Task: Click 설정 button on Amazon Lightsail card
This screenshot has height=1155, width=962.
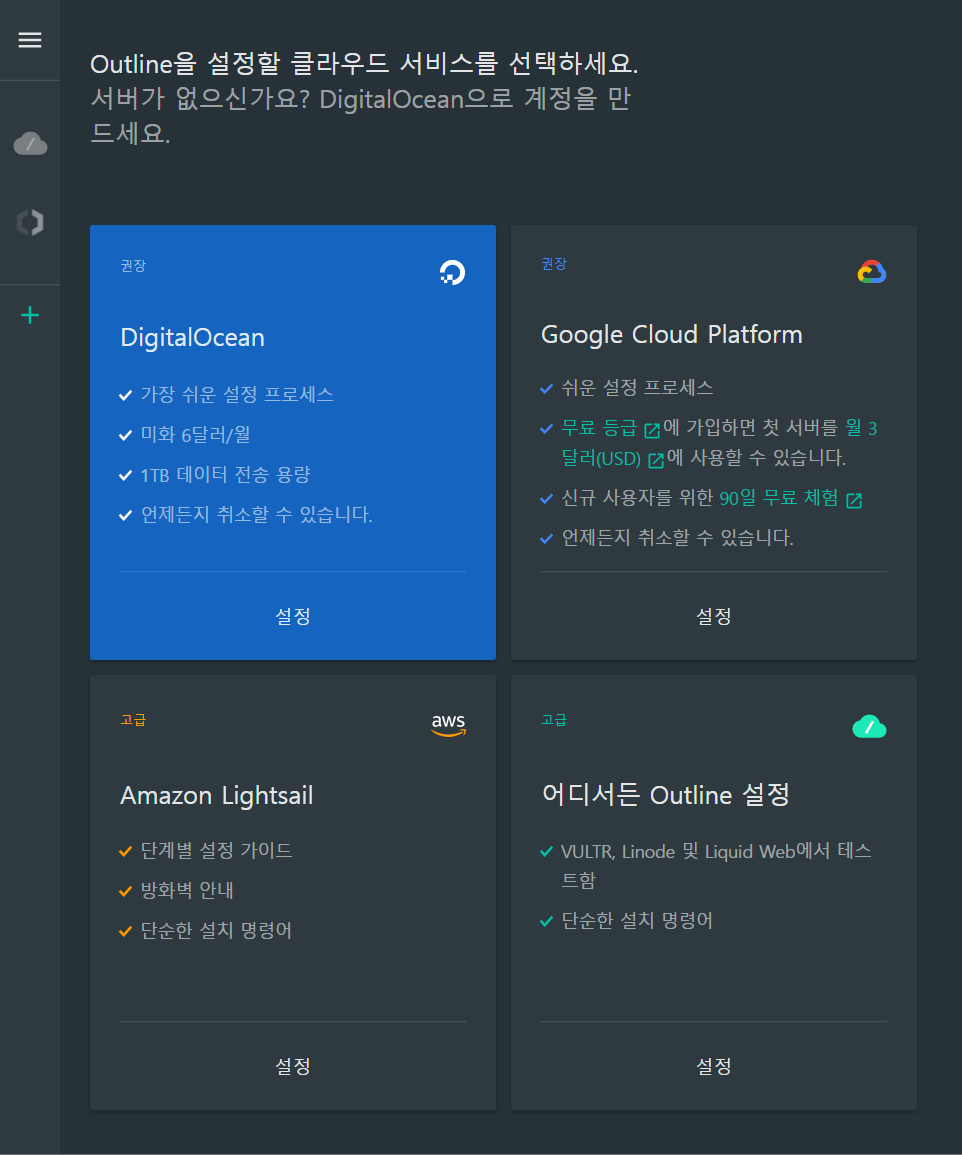Action: (x=292, y=1066)
